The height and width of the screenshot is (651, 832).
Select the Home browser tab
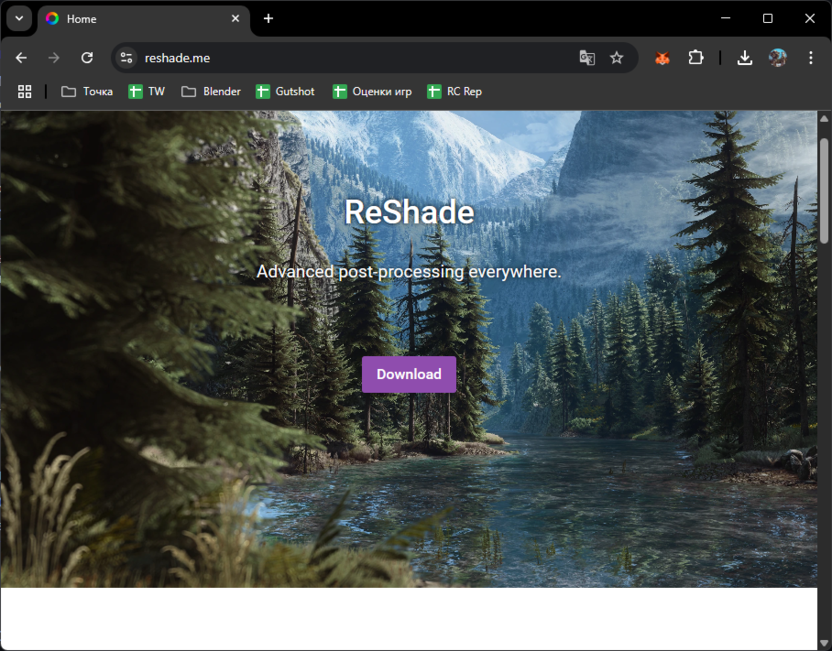143,19
